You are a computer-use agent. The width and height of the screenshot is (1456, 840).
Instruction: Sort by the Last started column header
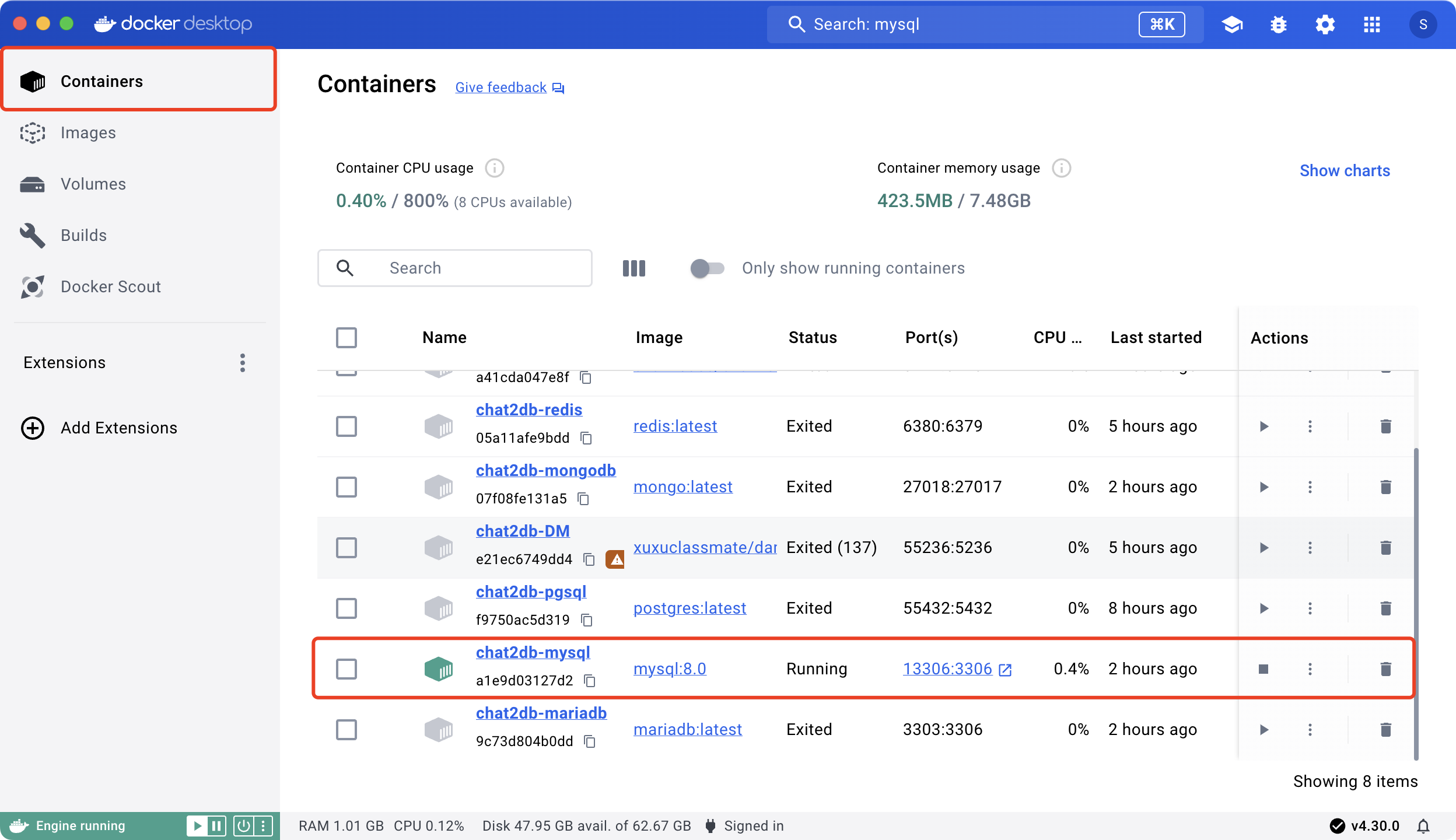click(x=1156, y=338)
